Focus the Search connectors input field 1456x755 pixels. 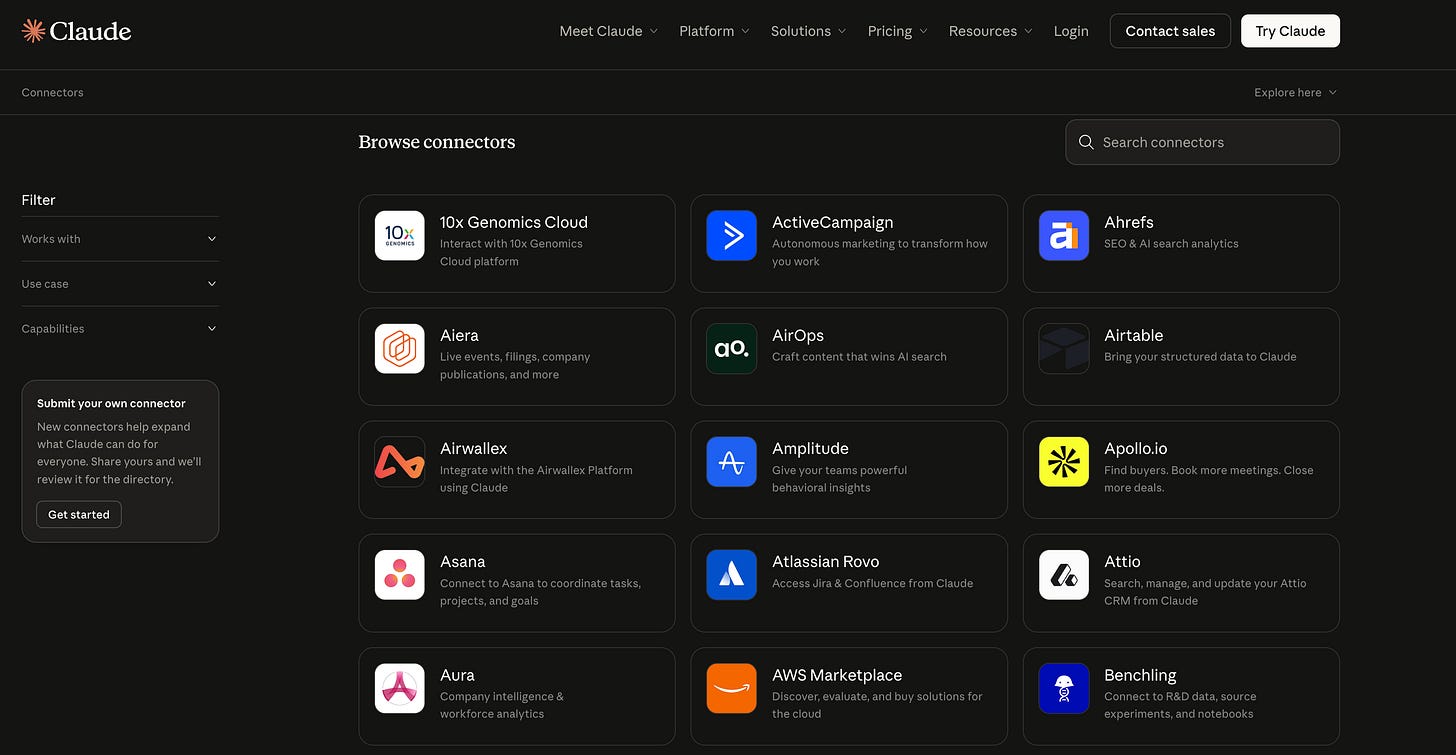[1202, 142]
